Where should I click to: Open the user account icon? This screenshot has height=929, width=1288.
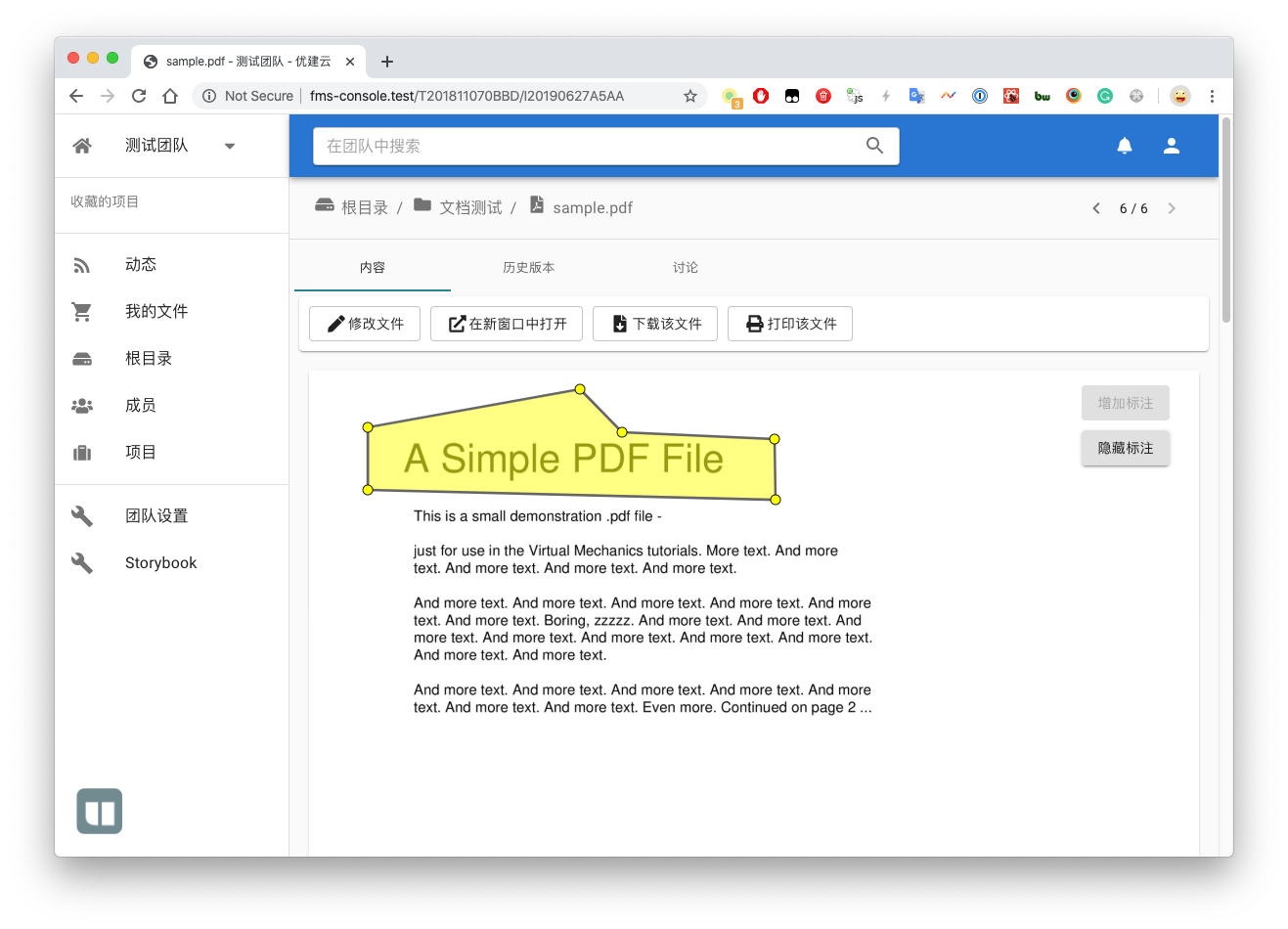coord(1171,146)
